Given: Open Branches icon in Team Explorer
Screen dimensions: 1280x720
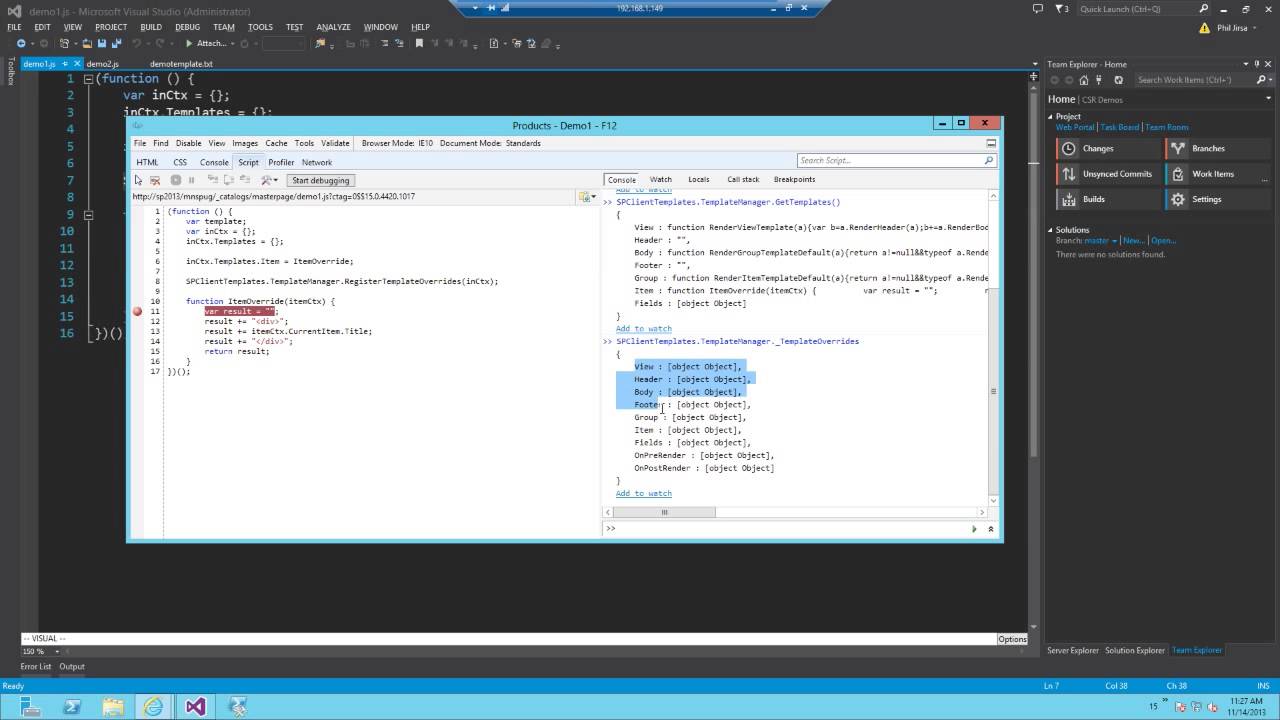Looking at the screenshot, I should (1178, 148).
